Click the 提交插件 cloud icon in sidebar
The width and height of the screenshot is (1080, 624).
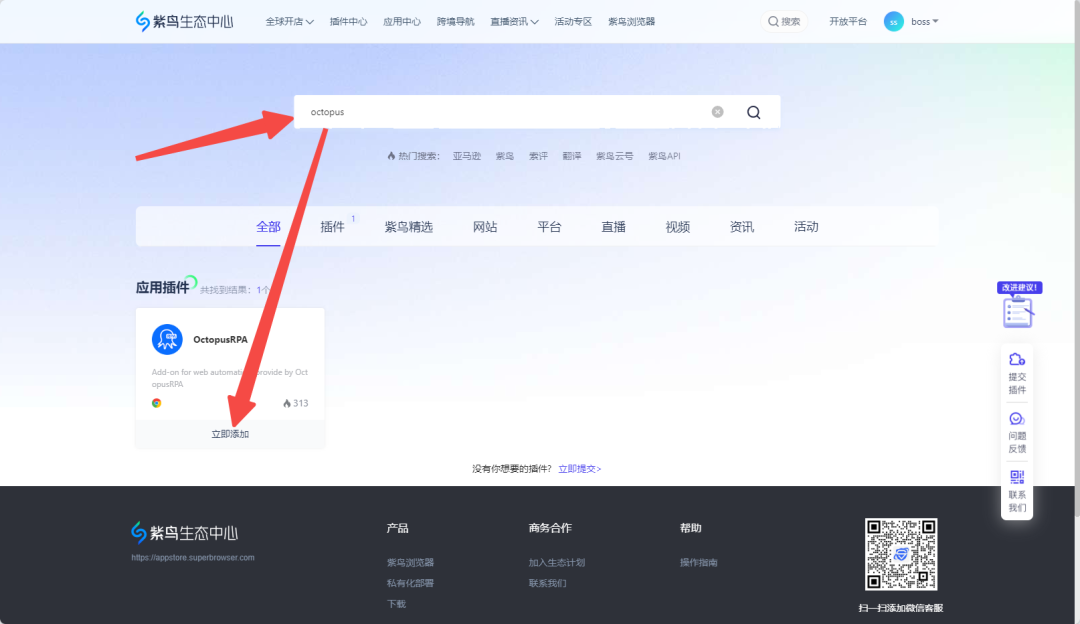(1017, 360)
